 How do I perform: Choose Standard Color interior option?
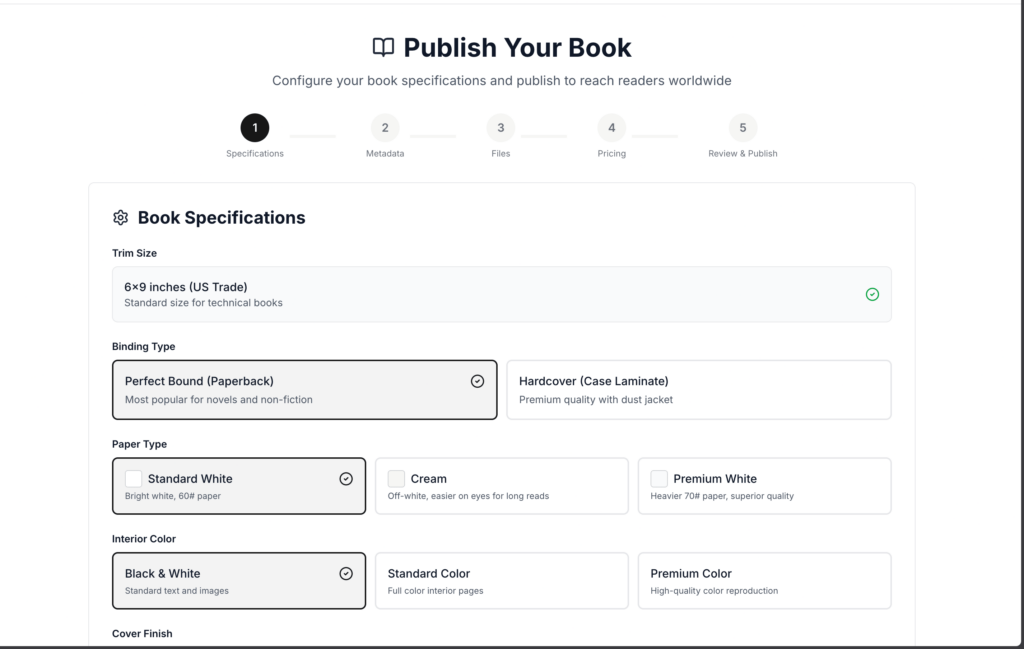[501, 581]
